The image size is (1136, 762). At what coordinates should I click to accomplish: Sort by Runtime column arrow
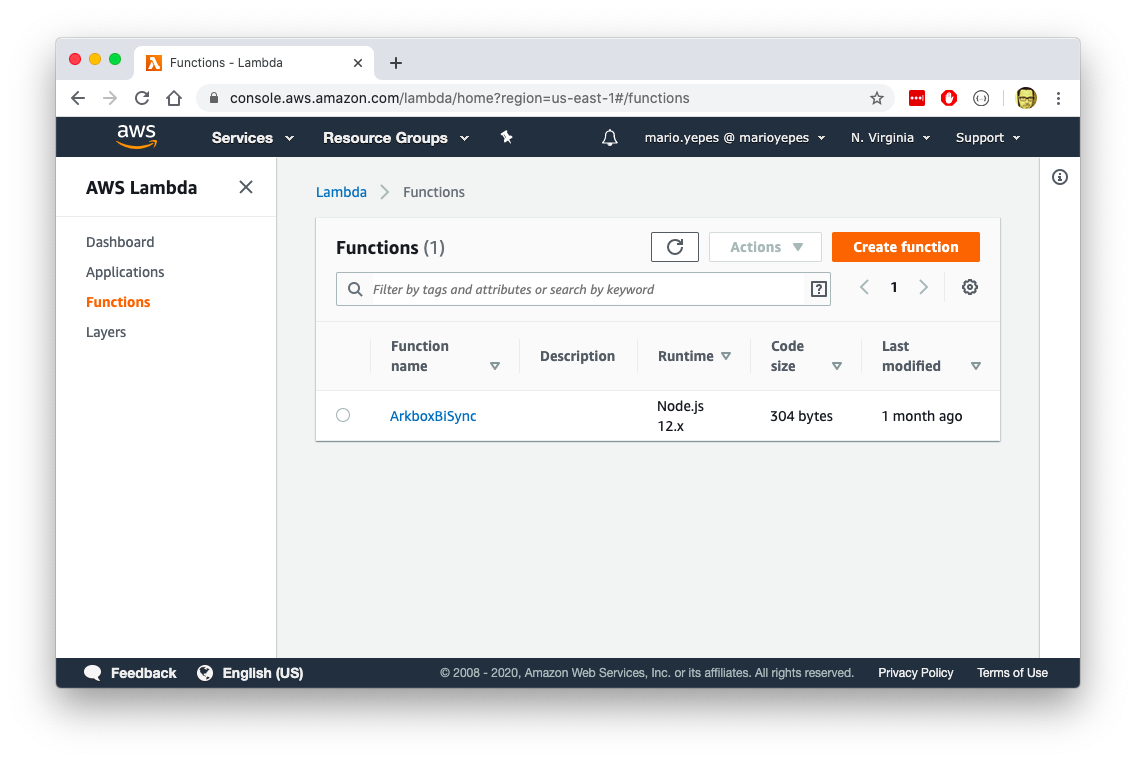[726, 356]
